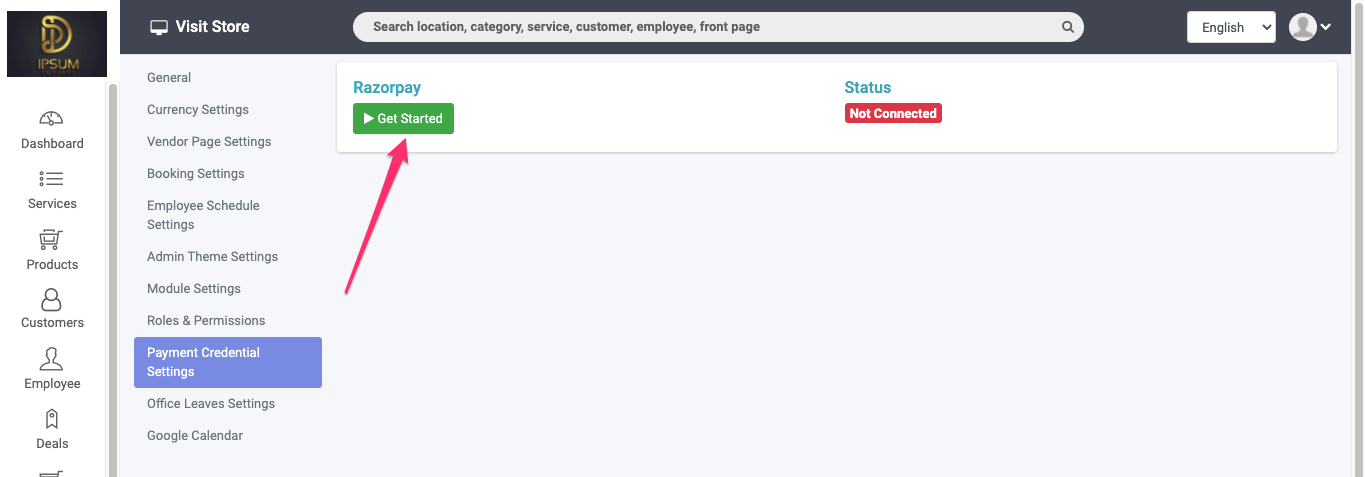Open the Customers person icon
Screen dimensions: 1365x477
(52, 299)
